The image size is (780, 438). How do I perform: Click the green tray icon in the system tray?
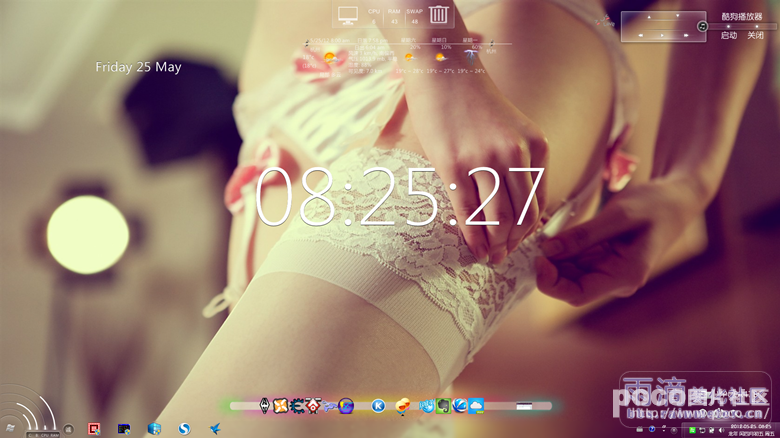point(692,430)
